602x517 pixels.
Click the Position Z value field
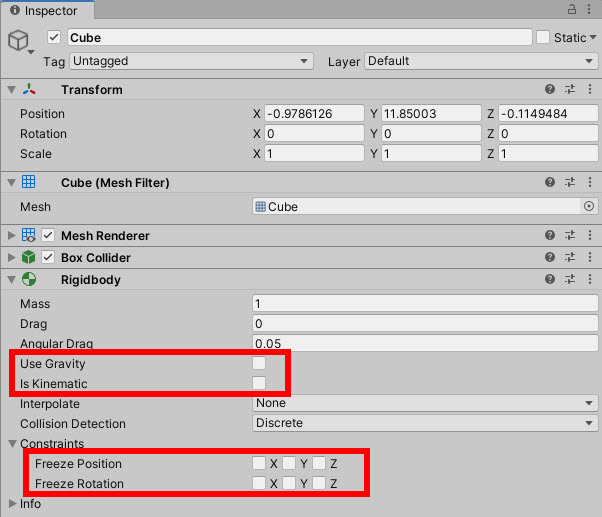point(548,113)
